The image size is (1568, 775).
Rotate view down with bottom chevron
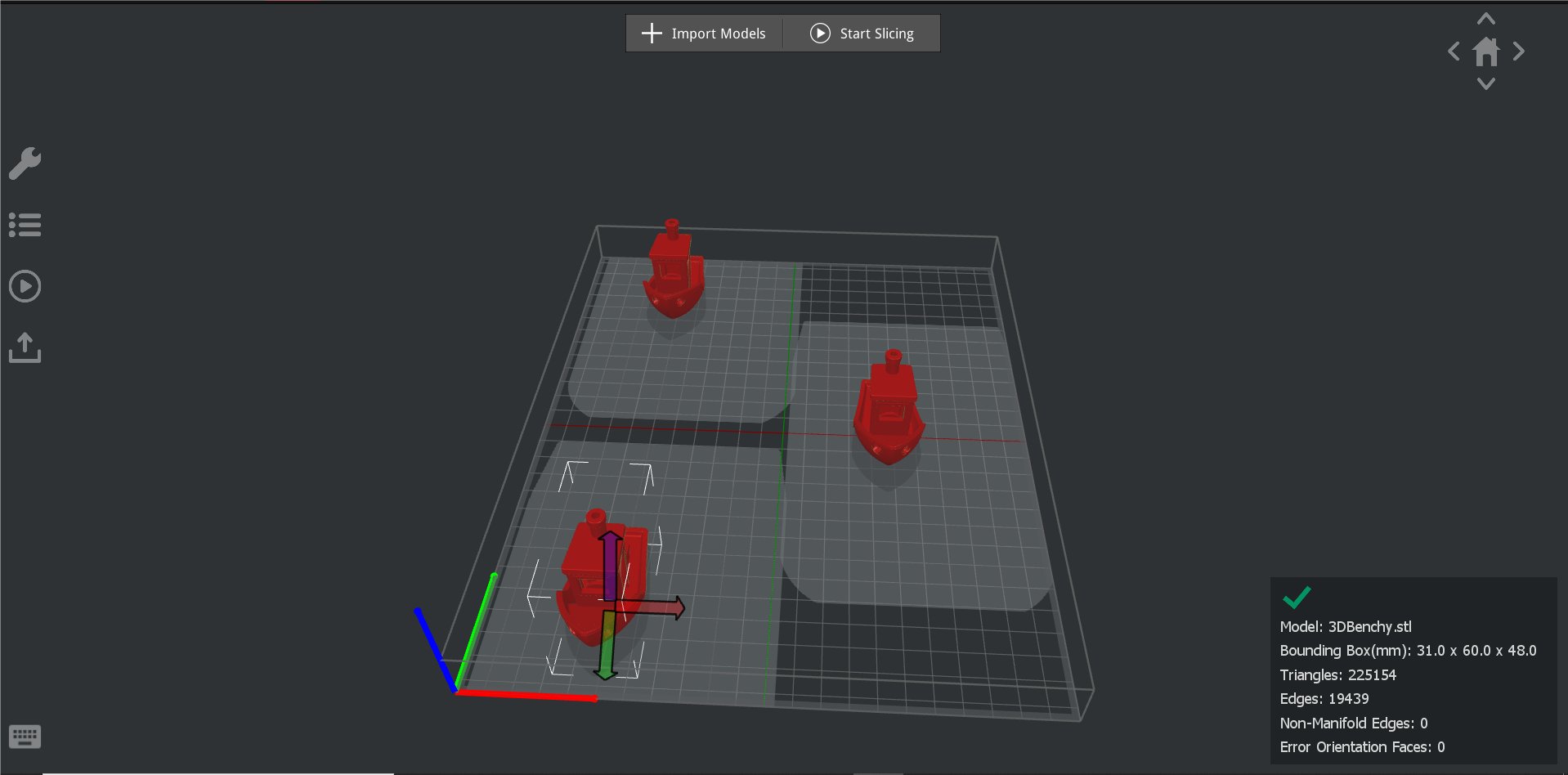1486,83
